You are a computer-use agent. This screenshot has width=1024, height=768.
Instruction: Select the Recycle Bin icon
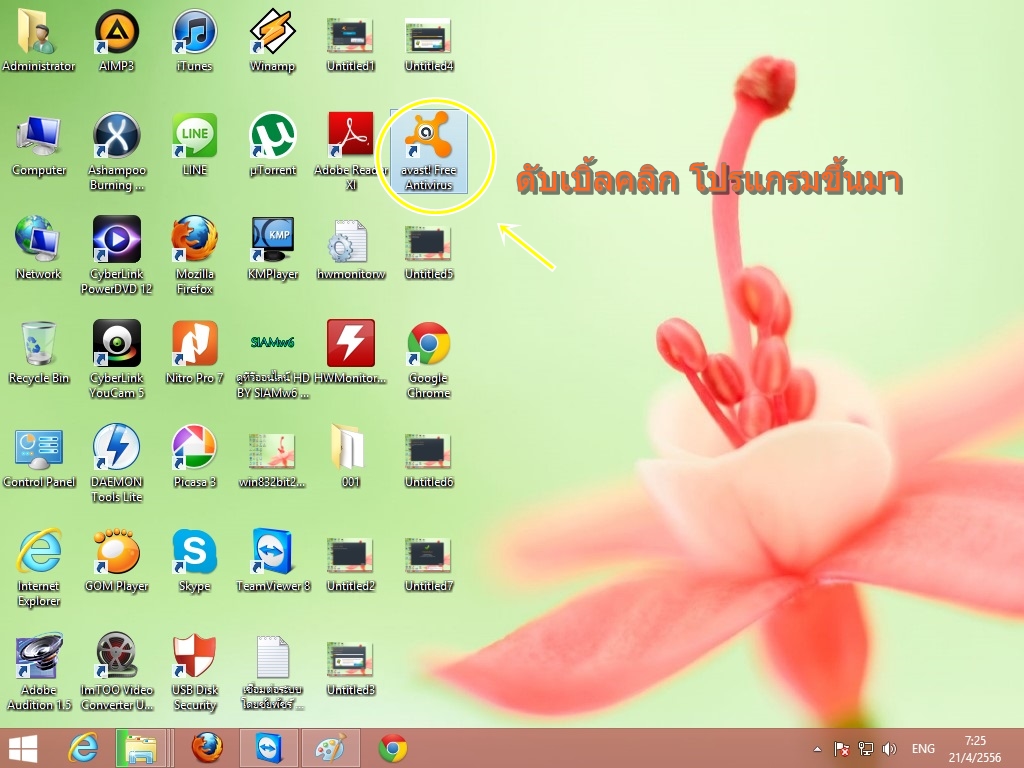[39, 353]
